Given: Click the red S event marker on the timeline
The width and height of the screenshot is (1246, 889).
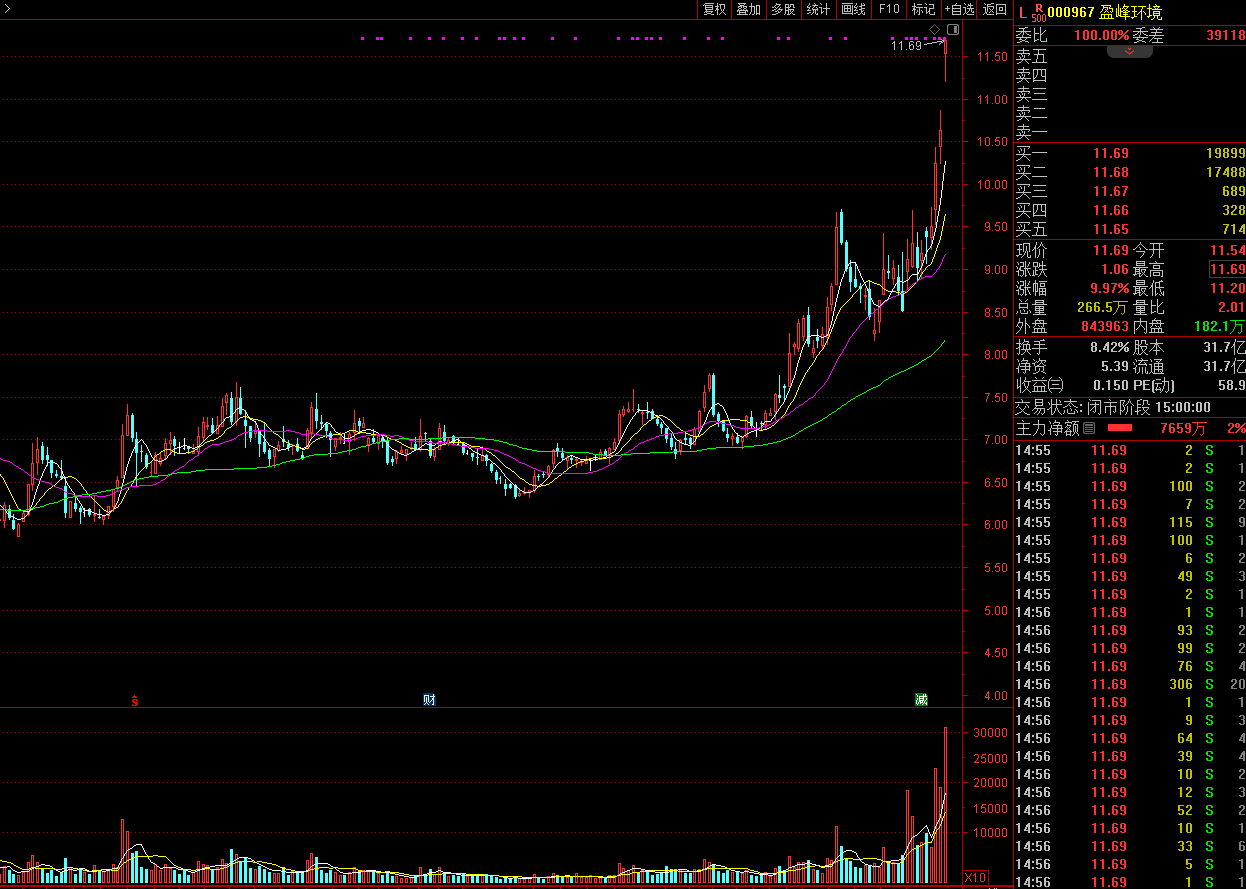Looking at the screenshot, I should click(135, 700).
